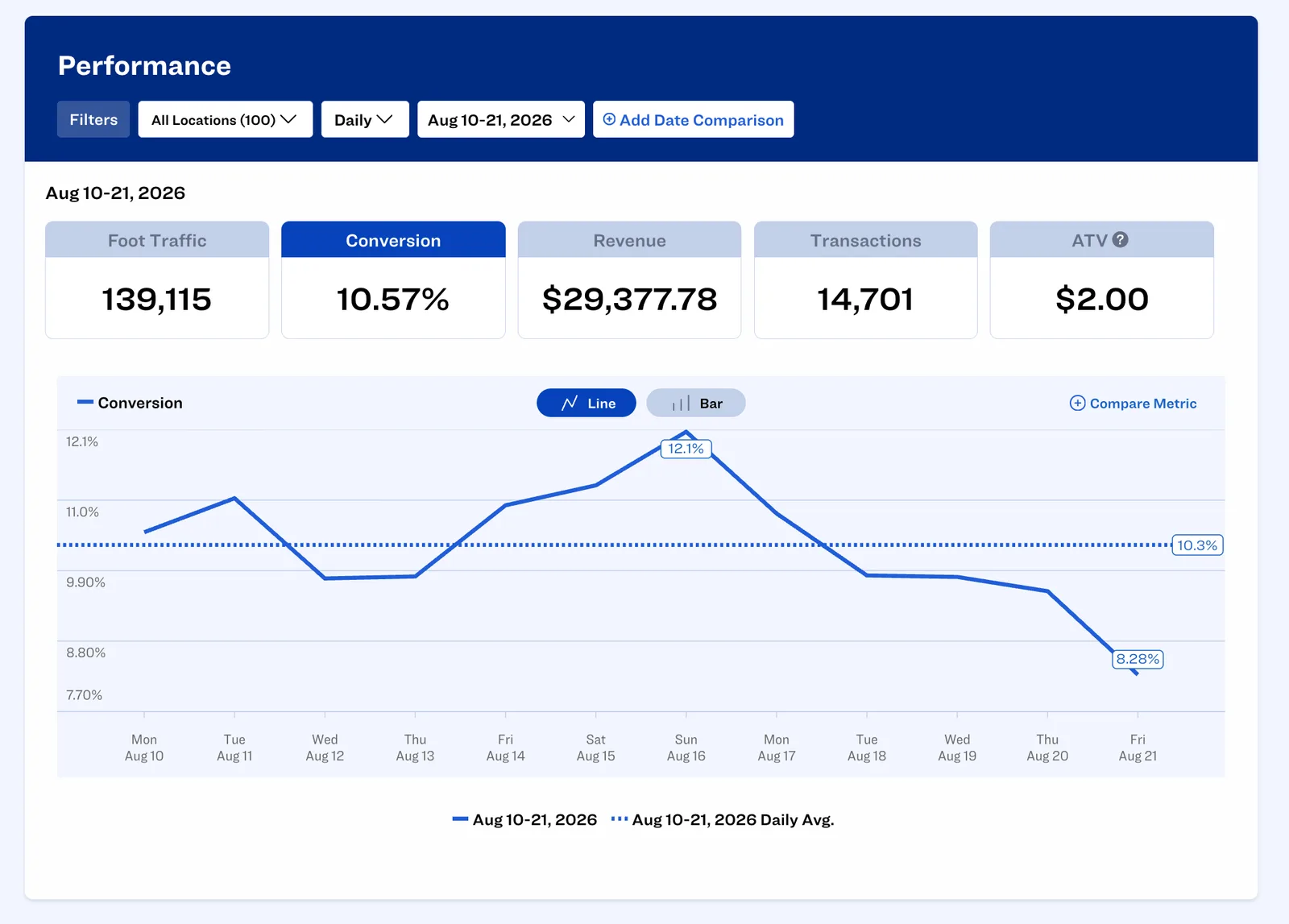Click the 10.57% conversion value

point(393,300)
